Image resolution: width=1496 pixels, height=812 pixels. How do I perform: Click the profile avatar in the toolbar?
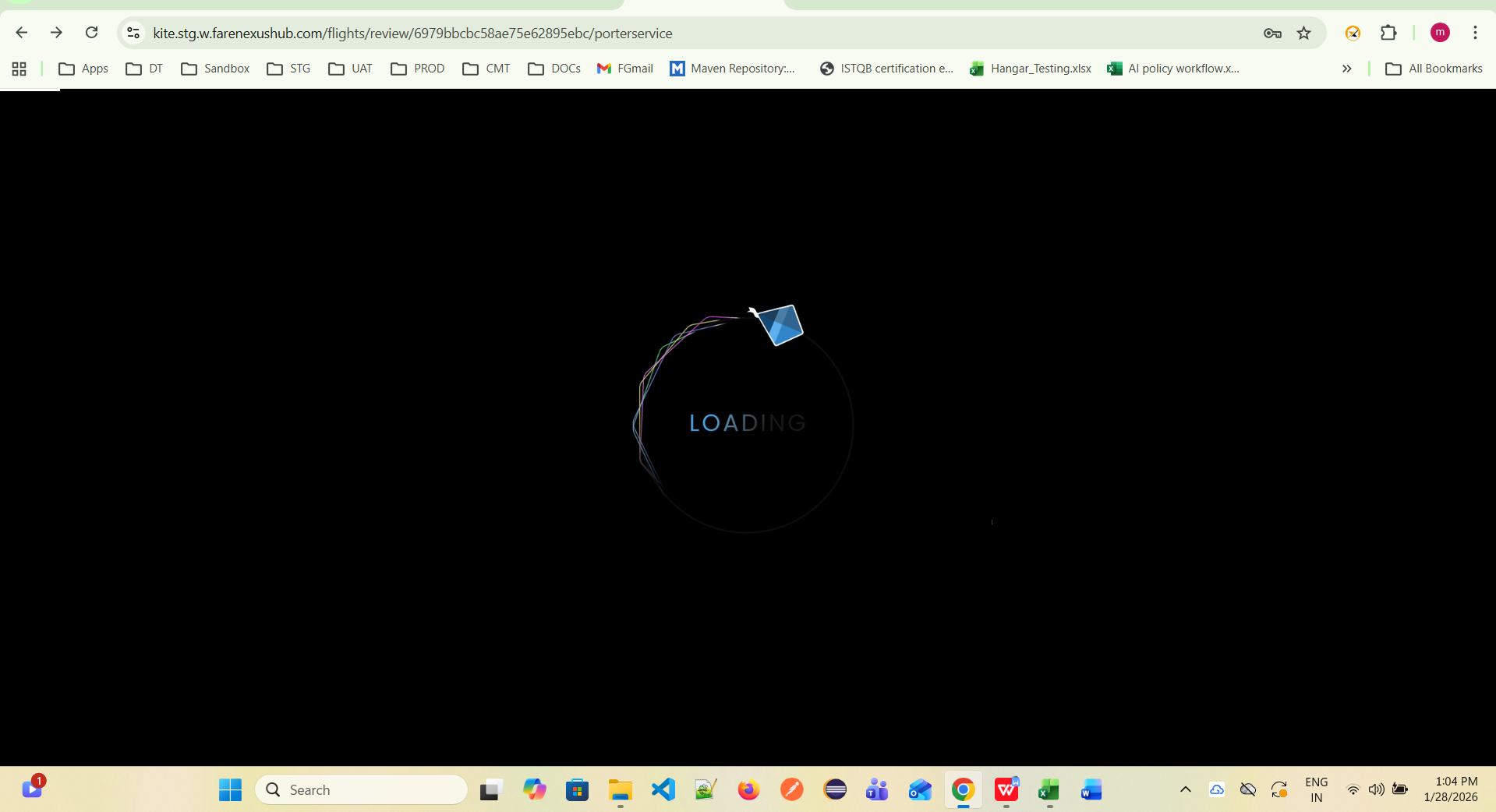tap(1440, 33)
